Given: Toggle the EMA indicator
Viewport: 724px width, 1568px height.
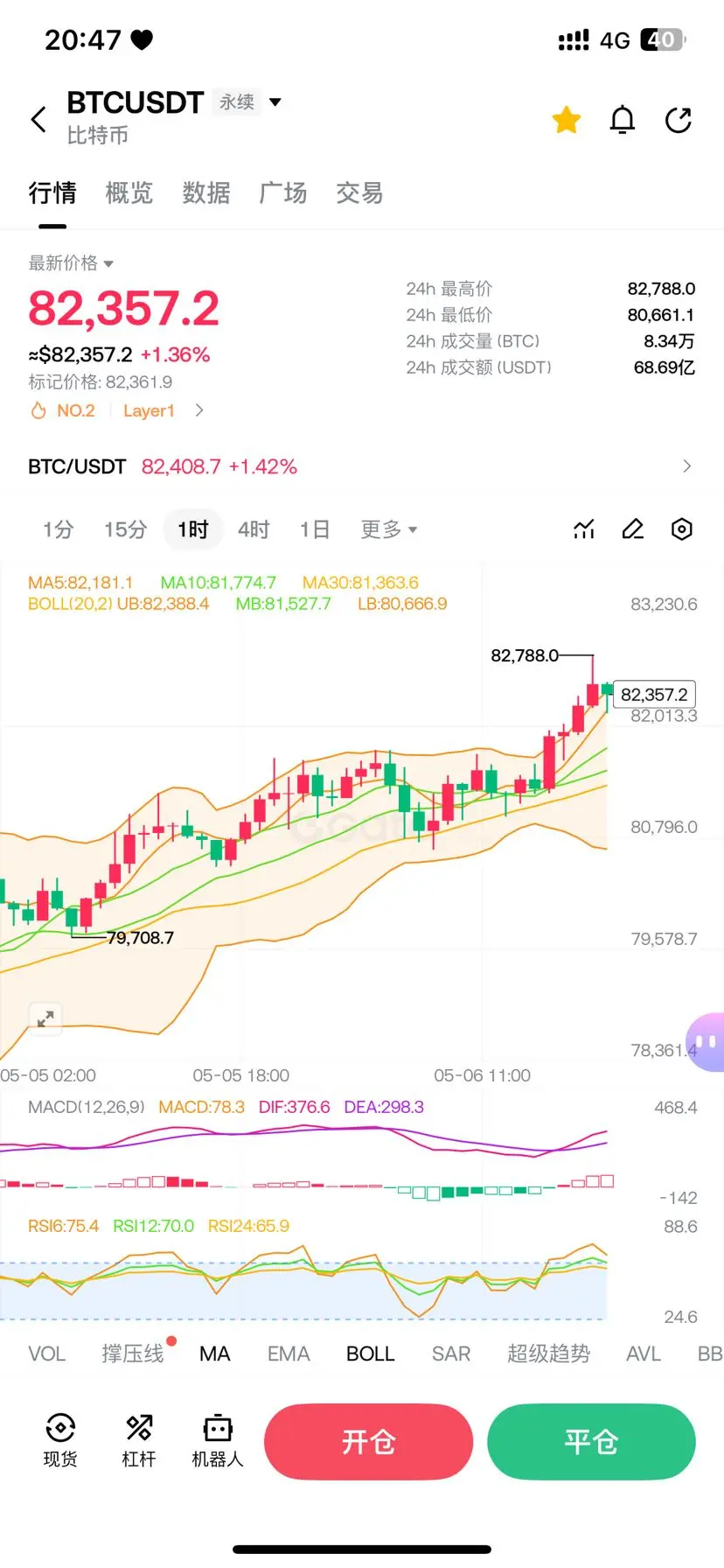Looking at the screenshot, I should [x=289, y=1354].
